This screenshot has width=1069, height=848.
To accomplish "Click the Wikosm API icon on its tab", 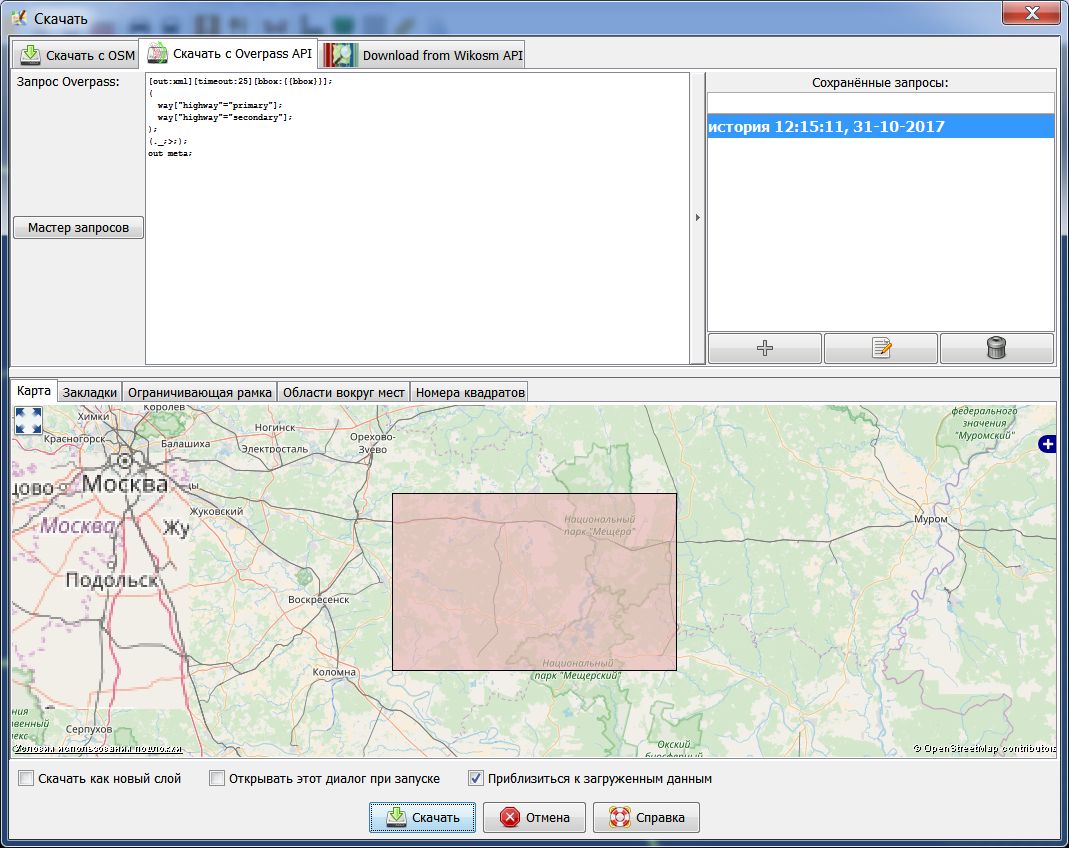I will [338, 54].
